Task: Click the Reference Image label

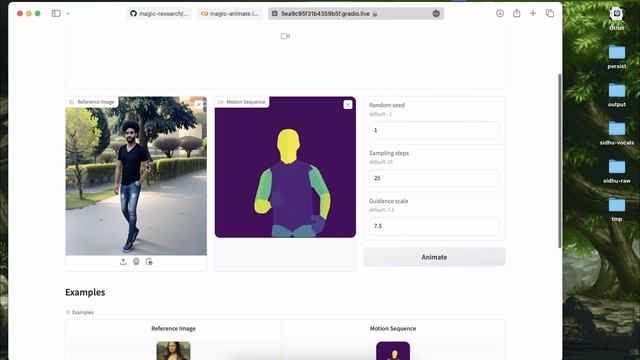Action: coord(92,102)
